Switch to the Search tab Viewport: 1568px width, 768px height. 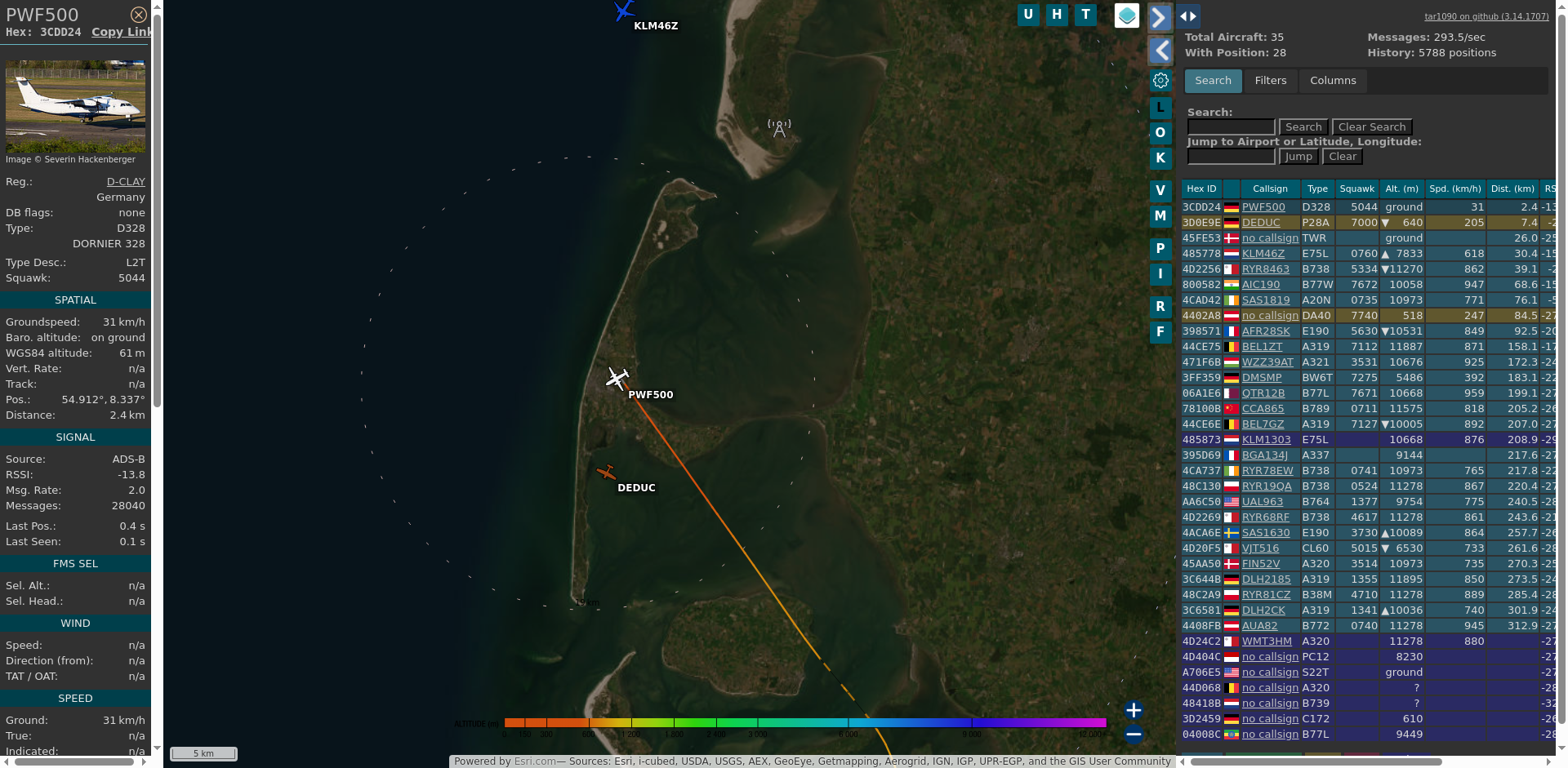pos(1213,81)
